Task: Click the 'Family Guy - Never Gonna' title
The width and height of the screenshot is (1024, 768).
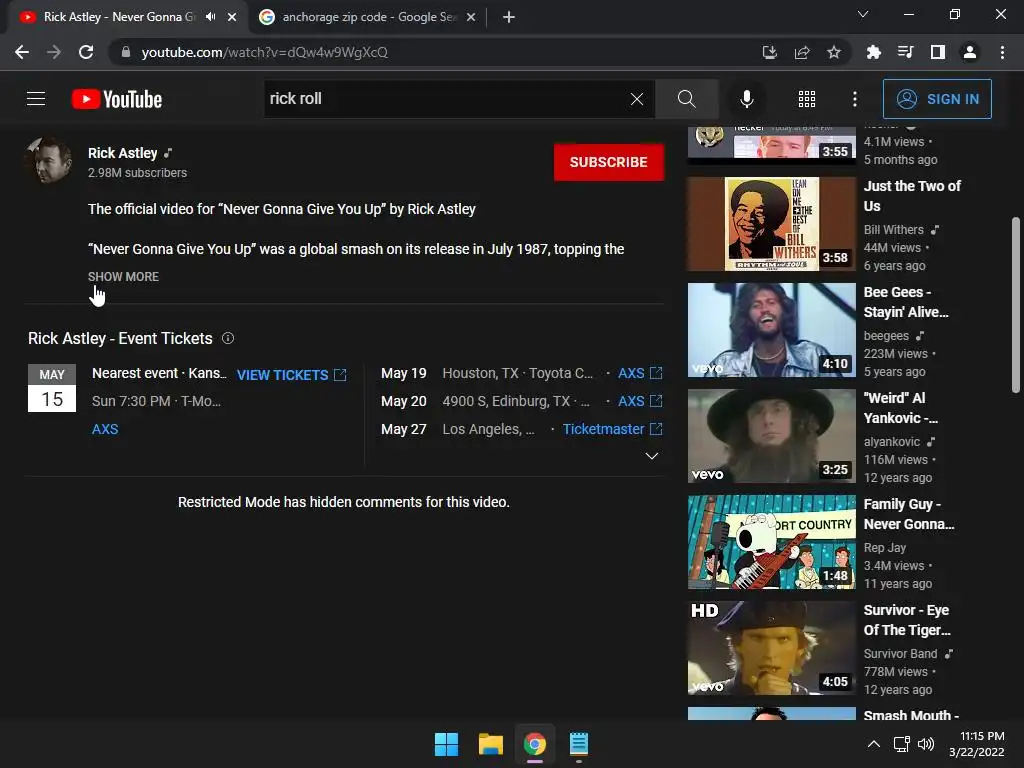Action: pos(908,514)
